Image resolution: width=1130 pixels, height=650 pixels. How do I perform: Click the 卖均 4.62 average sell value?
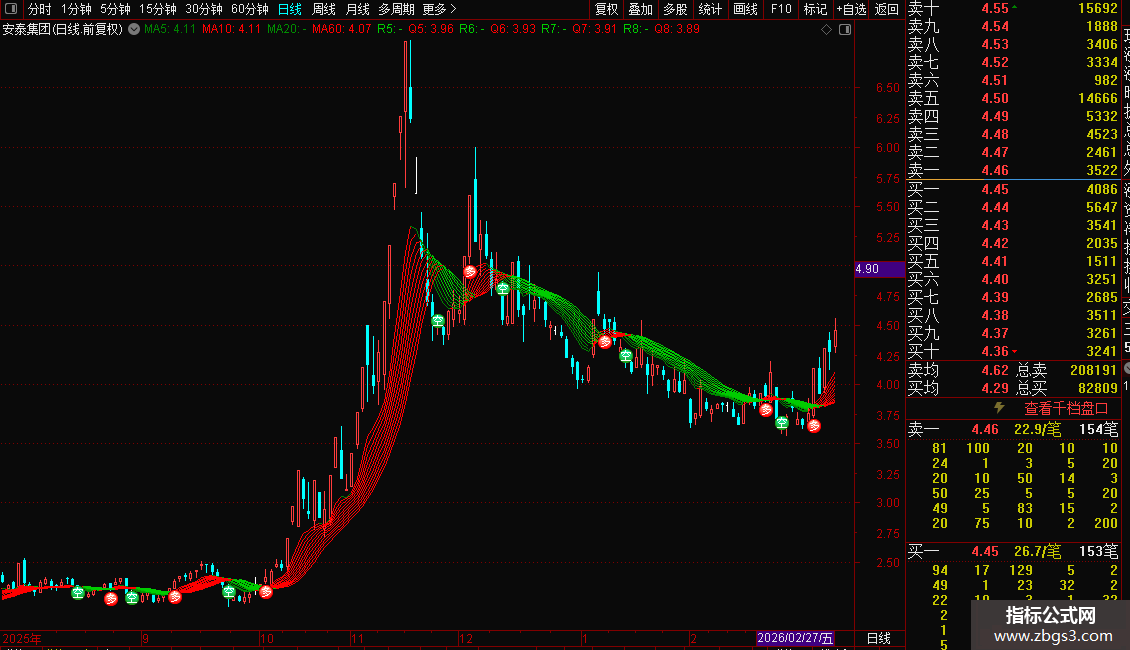[x=995, y=370]
